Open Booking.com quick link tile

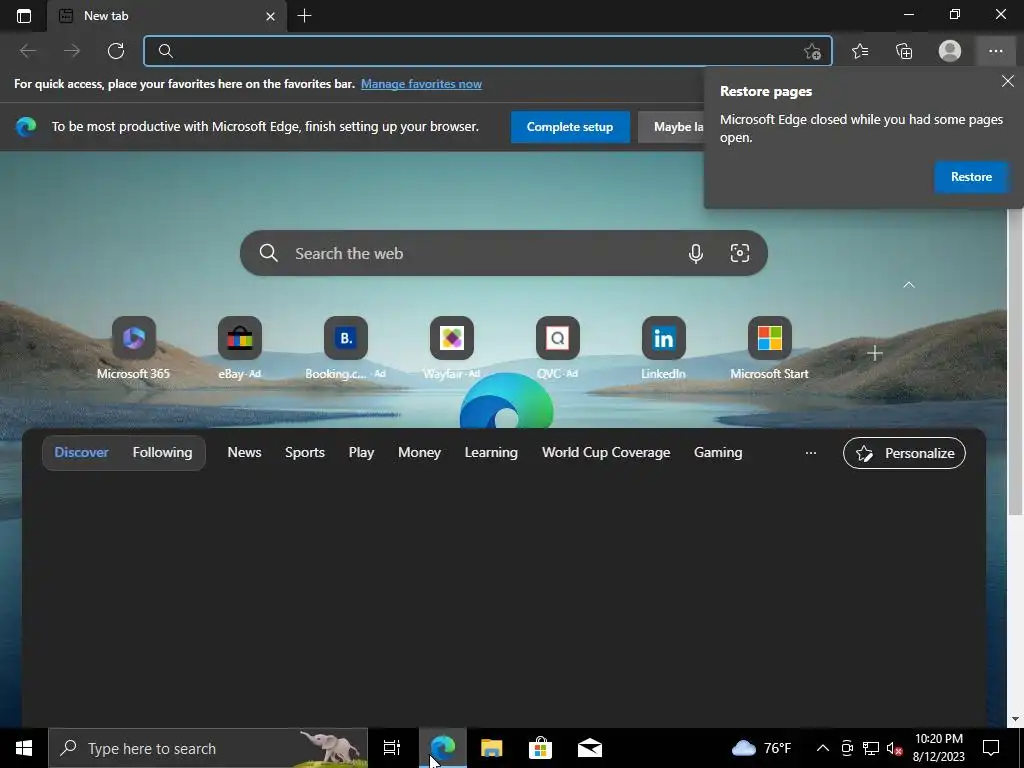tap(345, 348)
